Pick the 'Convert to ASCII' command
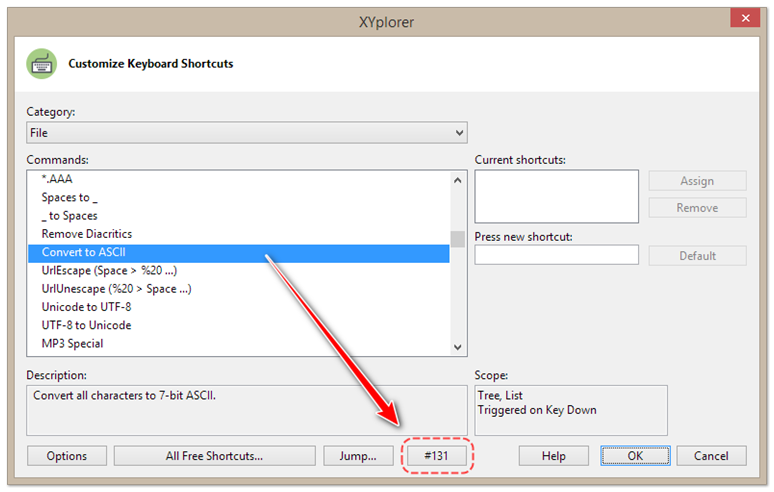This screenshot has width=774, height=492. tap(83, 252)
